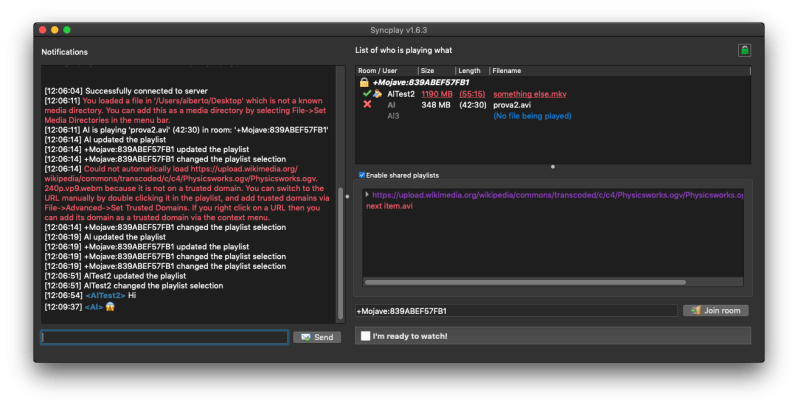Click the emoji in Al's chat message

(x=110, y=307)
